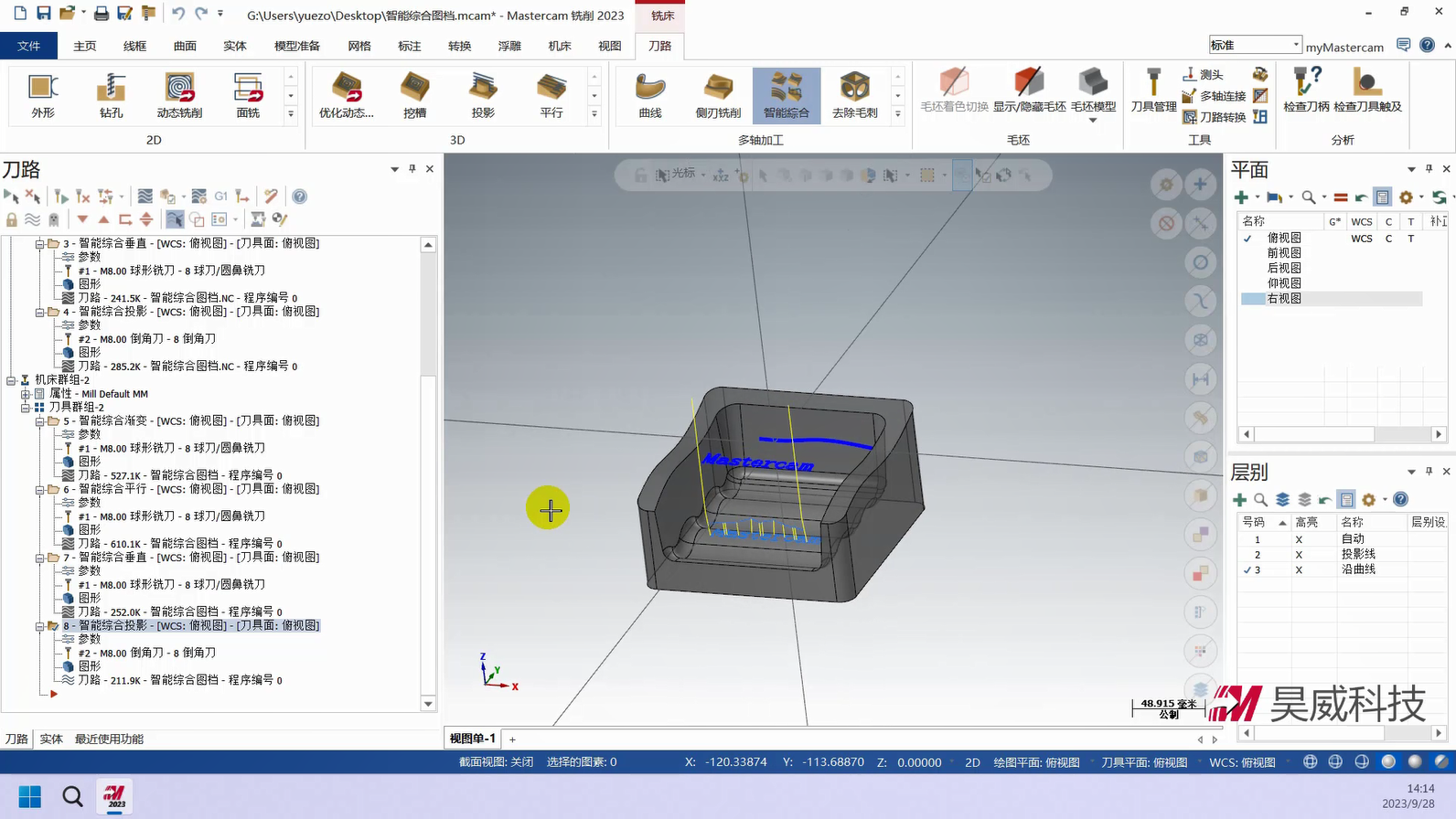This screenshot has height=819, width=1456.
Task: Open the 标准 workspace dropdown
Action: (1296, 45)
